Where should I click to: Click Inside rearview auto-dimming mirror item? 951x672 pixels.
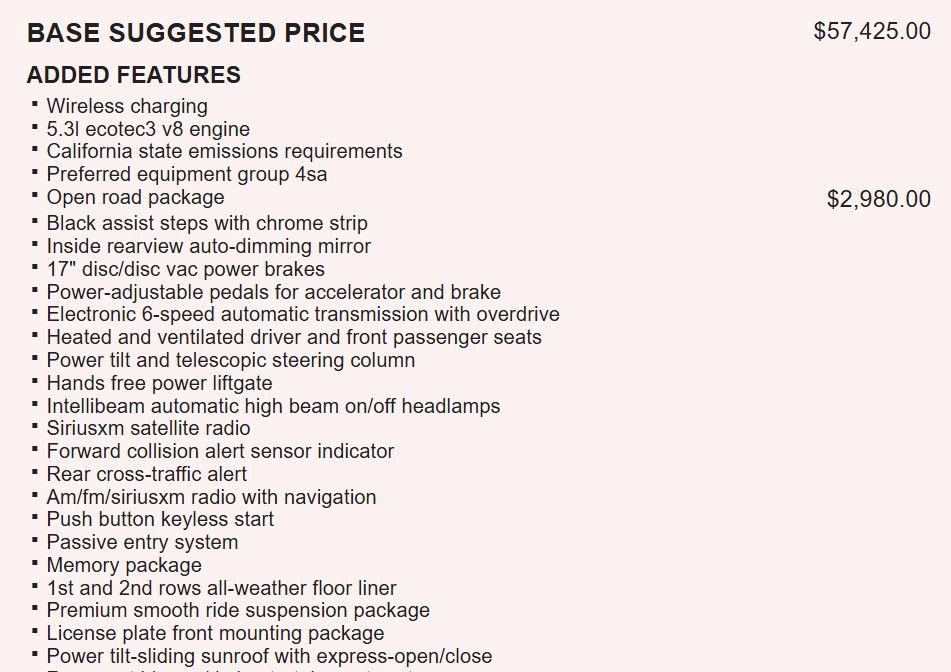pos(208,246)
